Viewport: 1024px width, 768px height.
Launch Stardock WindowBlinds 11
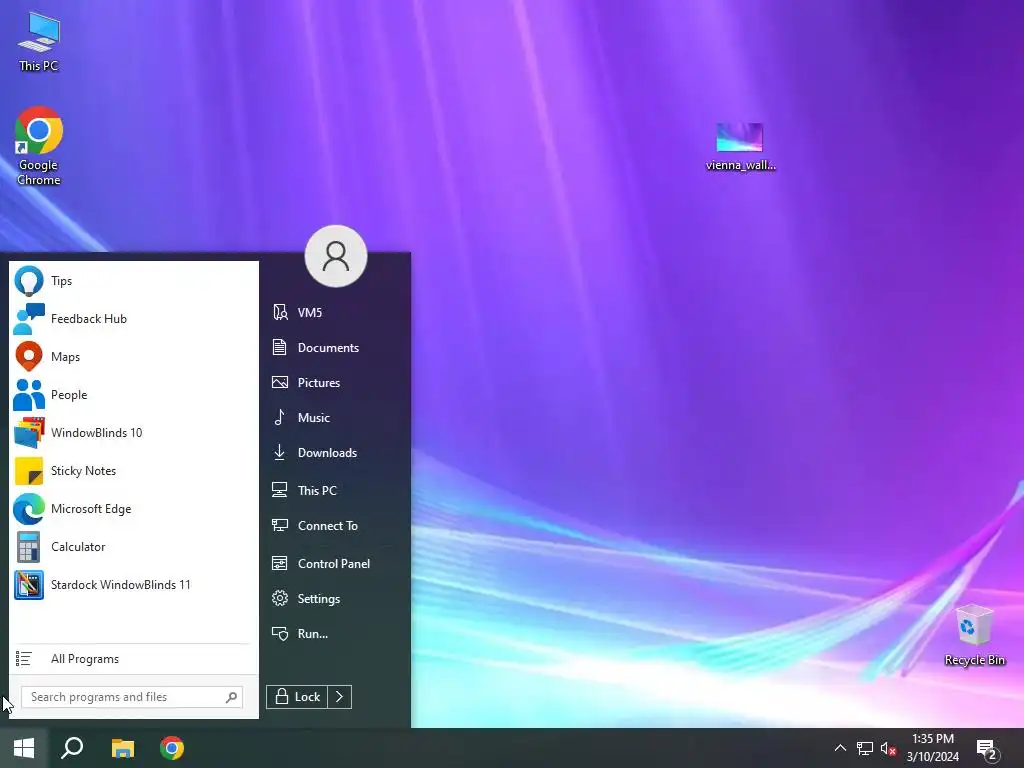134,584
